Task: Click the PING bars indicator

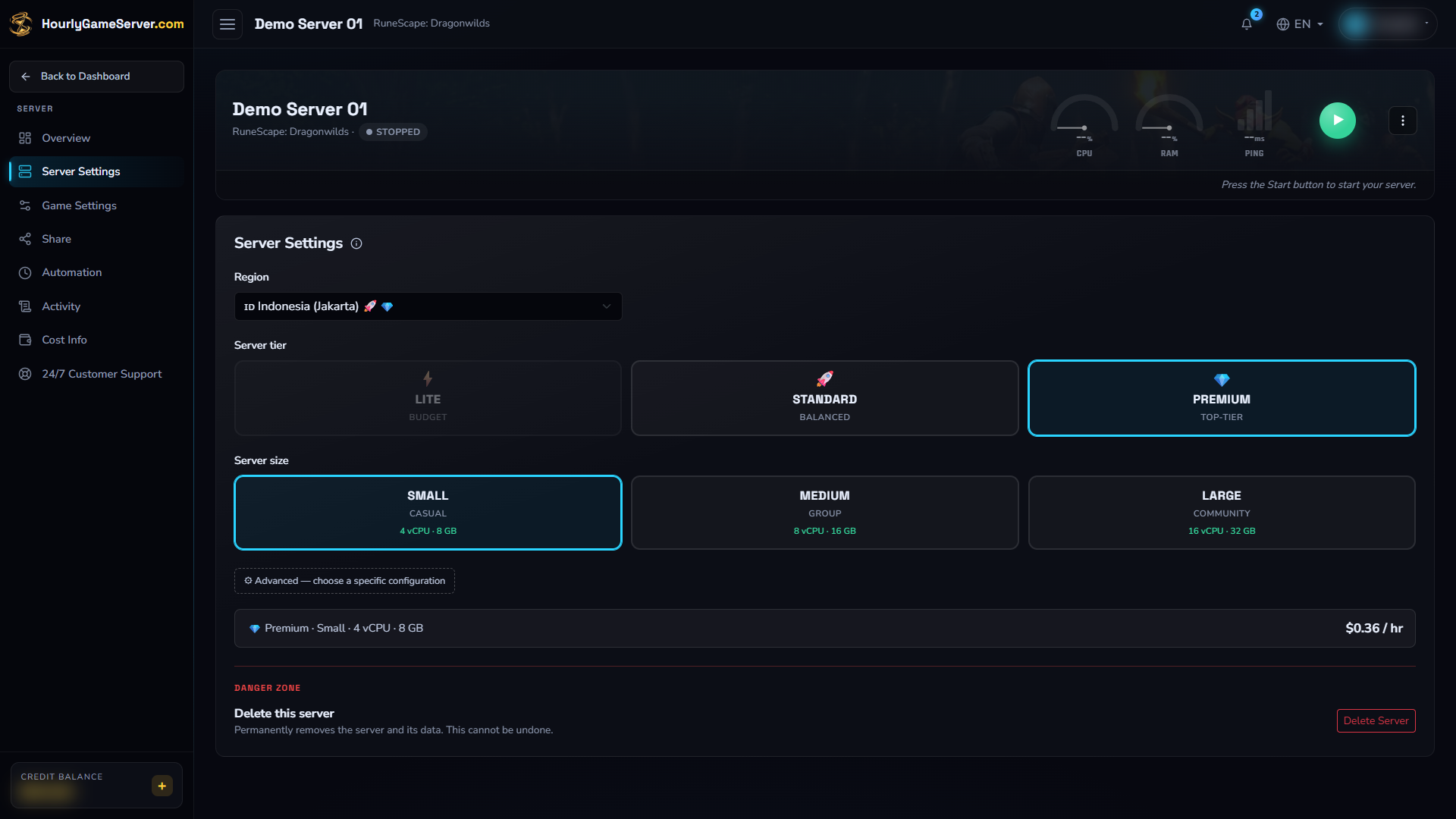Action: [1254, 125]
